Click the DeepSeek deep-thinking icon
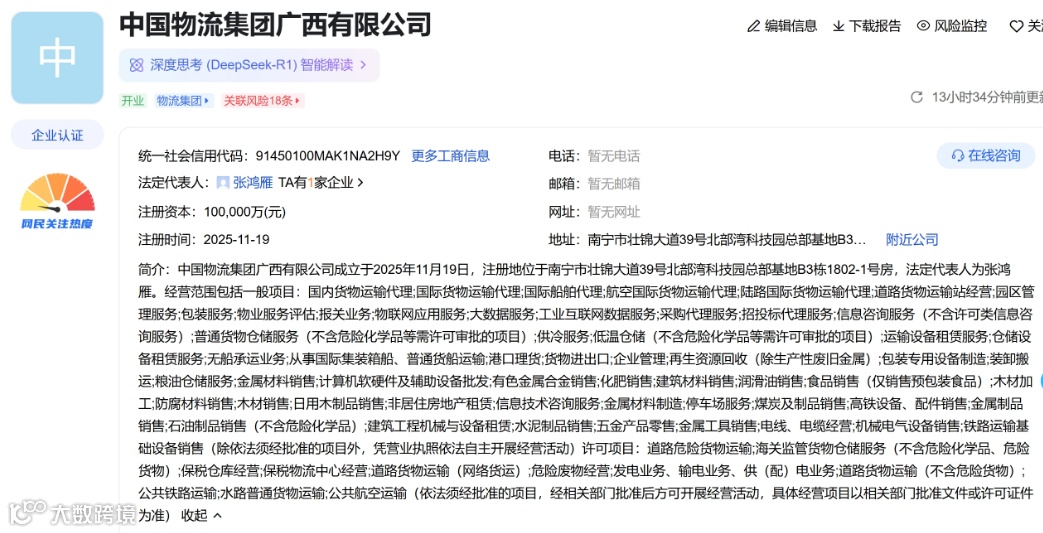Image resolution: width=1043 pixels, height=533 pixels. [x=136, y=65]
